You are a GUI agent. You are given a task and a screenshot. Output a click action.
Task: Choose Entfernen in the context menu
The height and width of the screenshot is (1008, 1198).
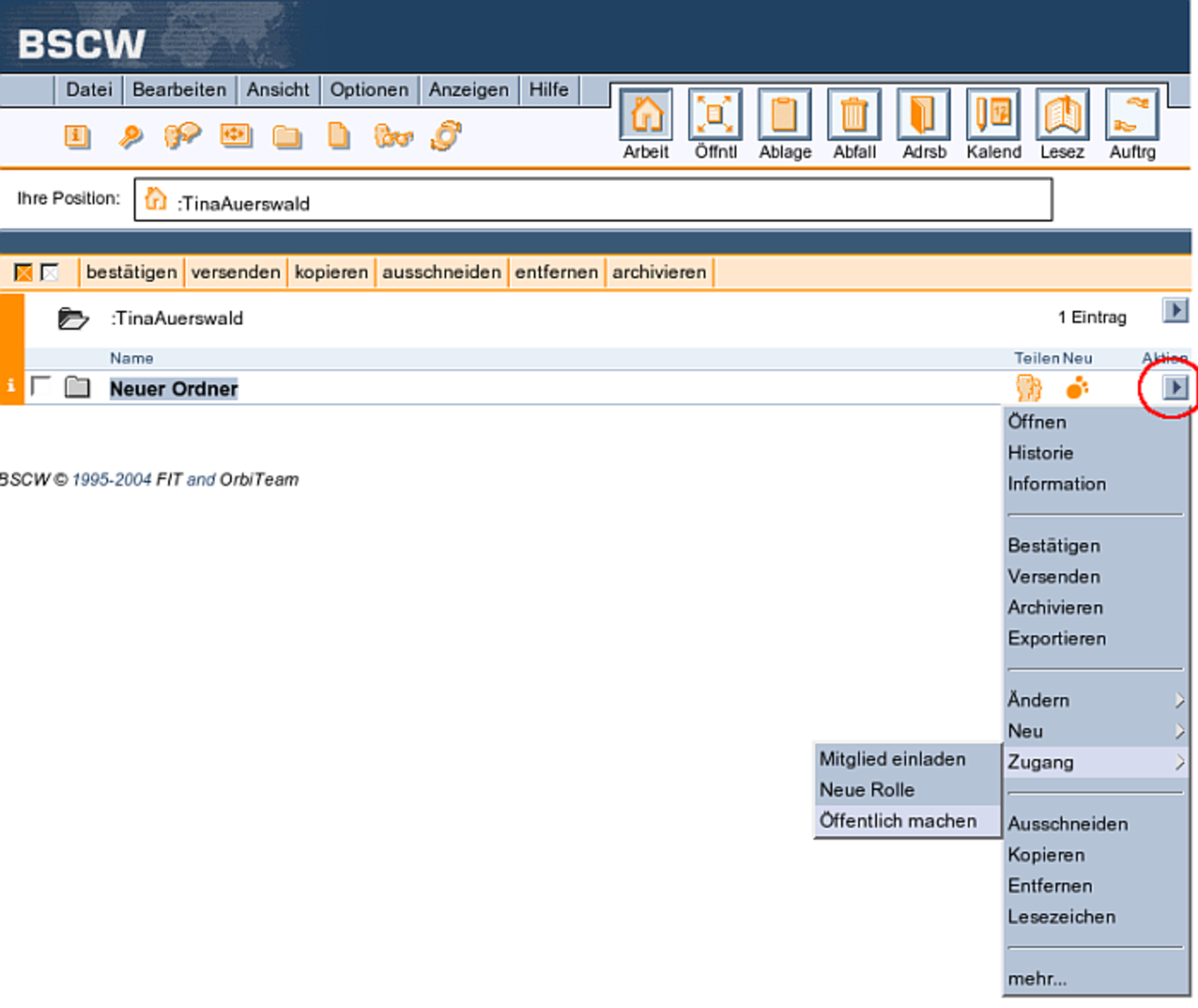pos(1096,886)
